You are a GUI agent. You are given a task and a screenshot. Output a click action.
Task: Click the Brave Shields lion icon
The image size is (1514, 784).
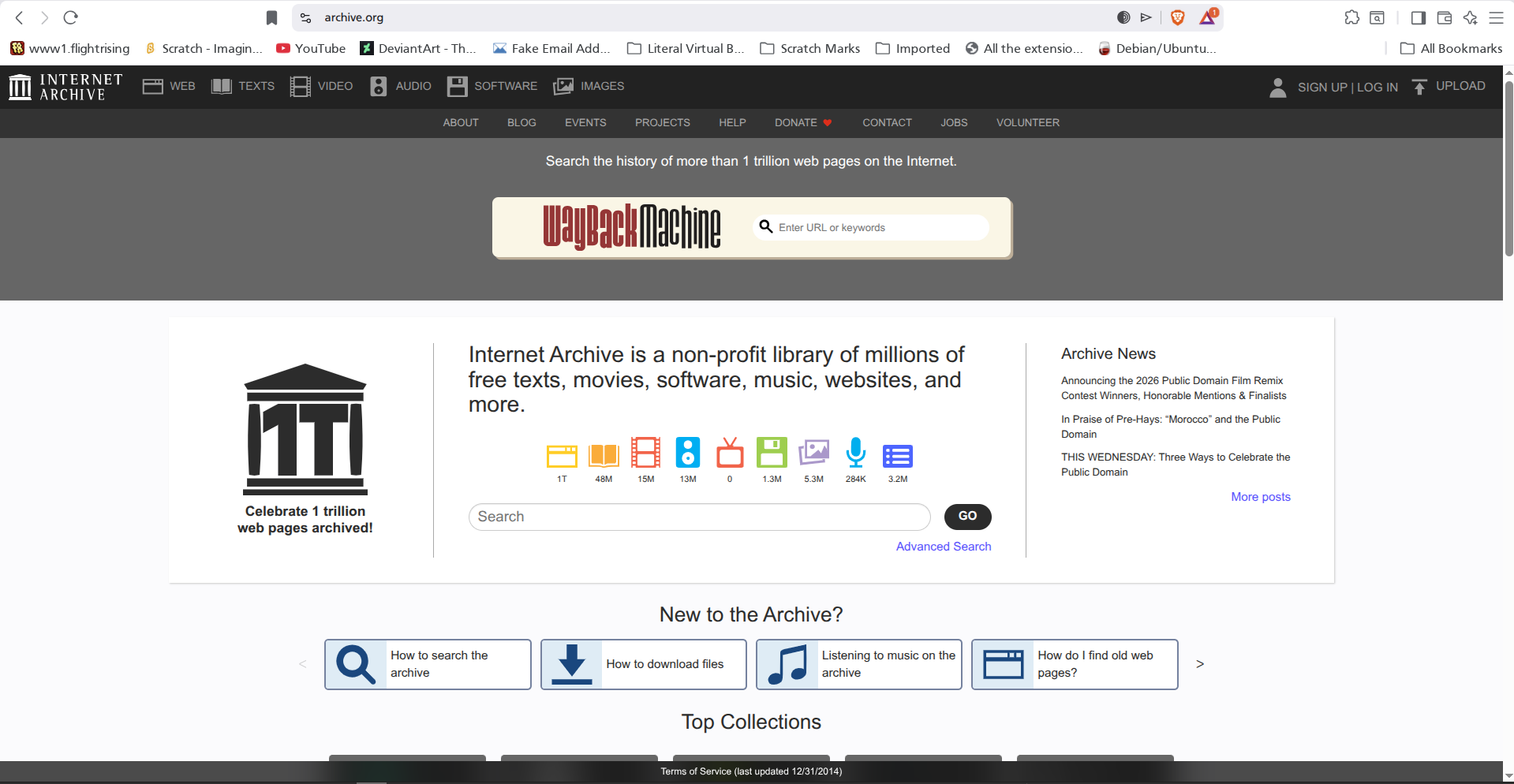(x=1177, y=17)
